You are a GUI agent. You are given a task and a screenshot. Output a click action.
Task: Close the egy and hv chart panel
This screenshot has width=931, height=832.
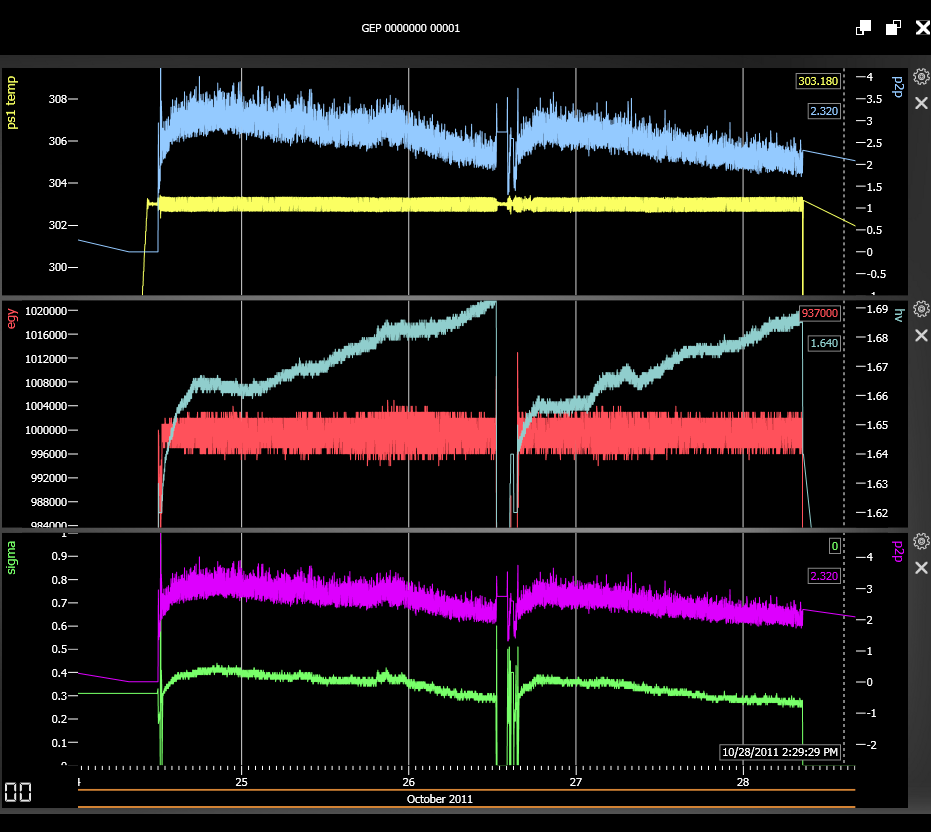tap(921, 336)
